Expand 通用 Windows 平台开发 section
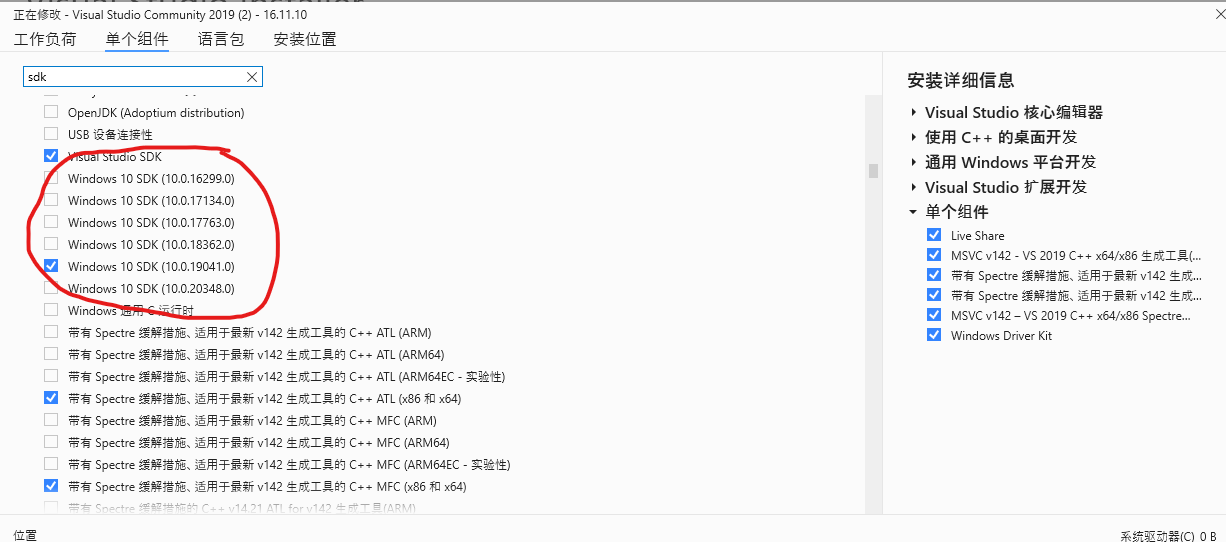 [913, 162]
